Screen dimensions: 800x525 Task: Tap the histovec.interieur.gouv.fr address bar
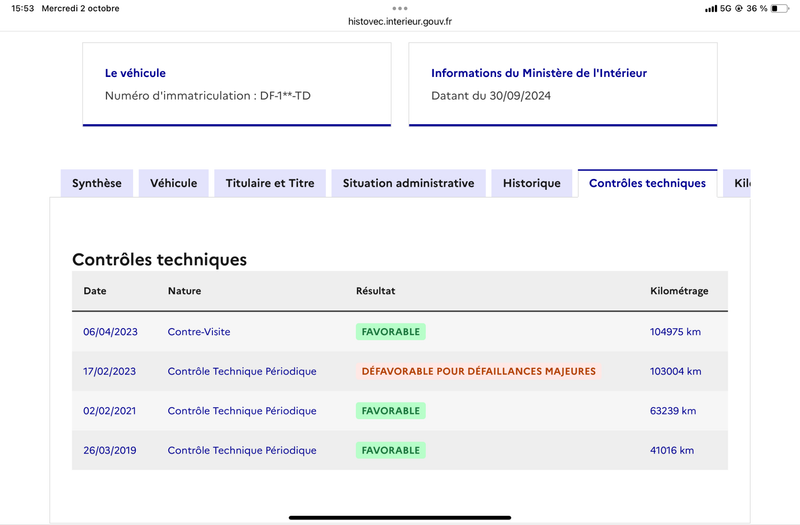[399, 21]
